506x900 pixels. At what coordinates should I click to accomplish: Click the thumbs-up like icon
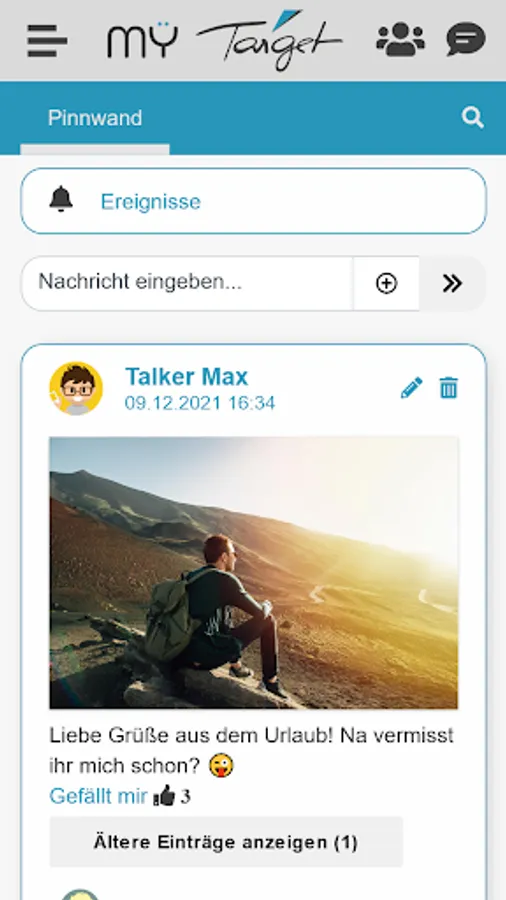click(165, 796)
